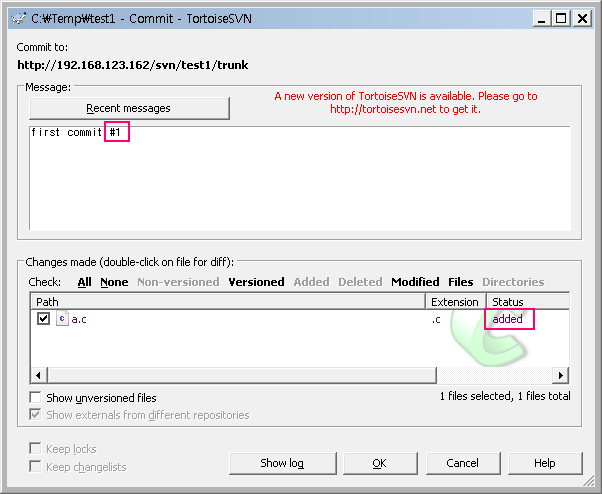The image size is (602, 494).
Task: Sort by the Status column header
Action: pos(528,302)
